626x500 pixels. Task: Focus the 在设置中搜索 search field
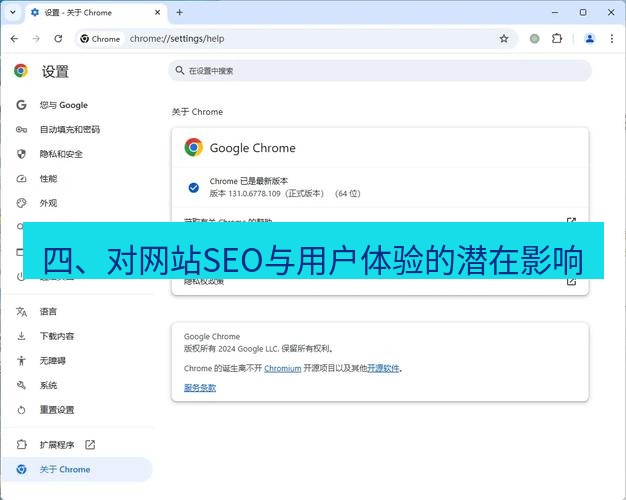click(x=380, y=71)
